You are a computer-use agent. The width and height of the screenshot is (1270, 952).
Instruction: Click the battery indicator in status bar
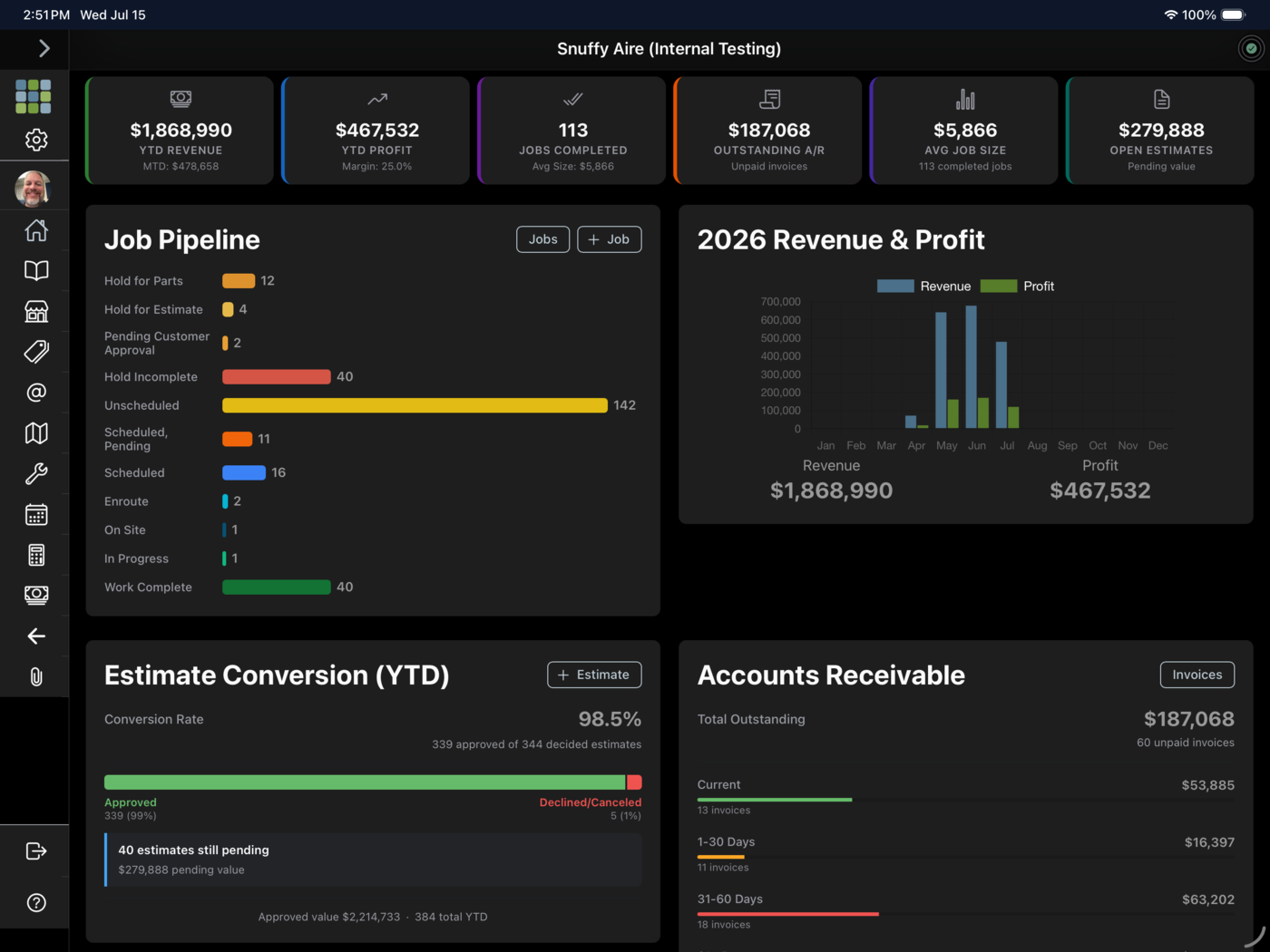pyautogui.click(x=1234, y=15)
